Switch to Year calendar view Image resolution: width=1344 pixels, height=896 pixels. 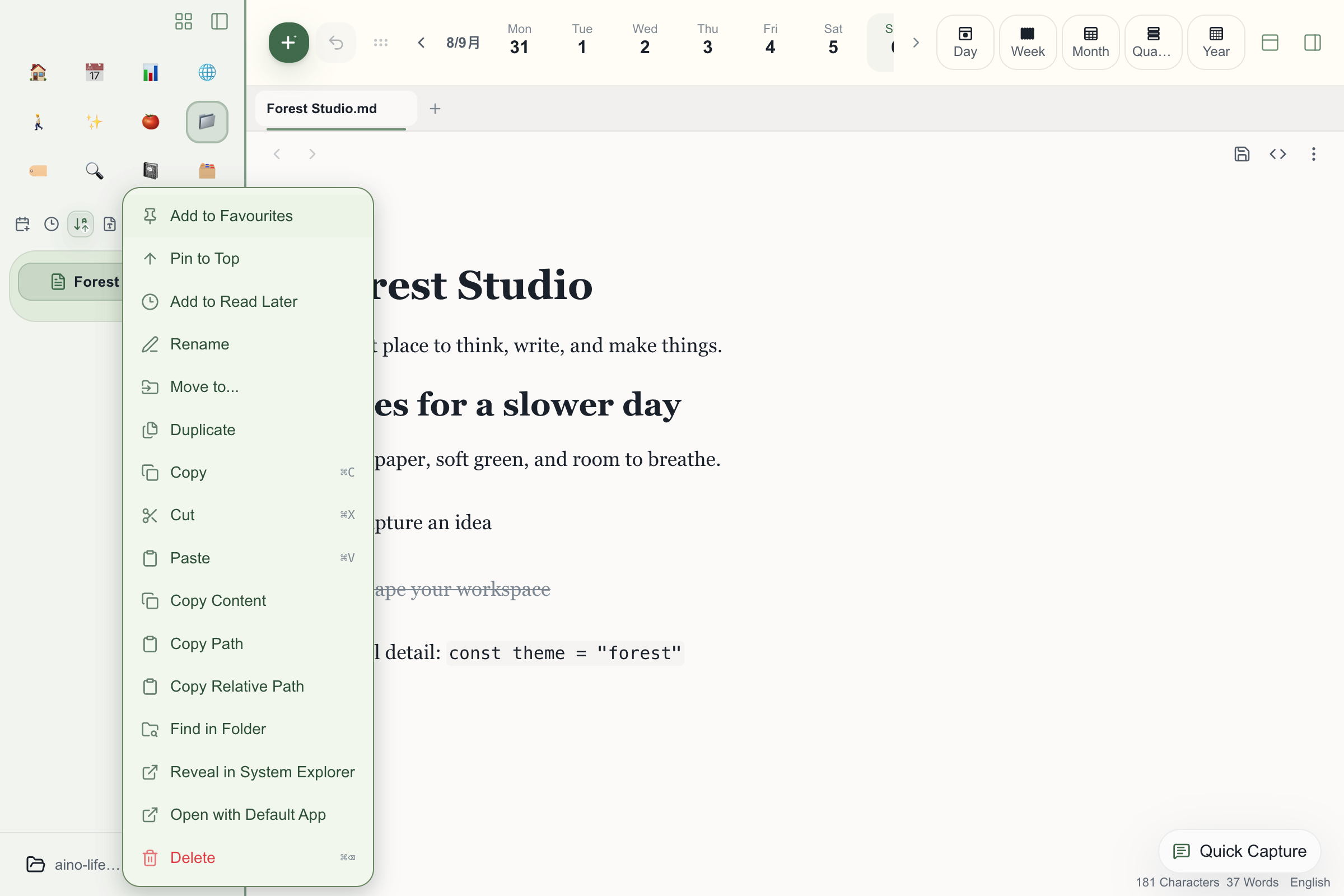point(1216,43)
